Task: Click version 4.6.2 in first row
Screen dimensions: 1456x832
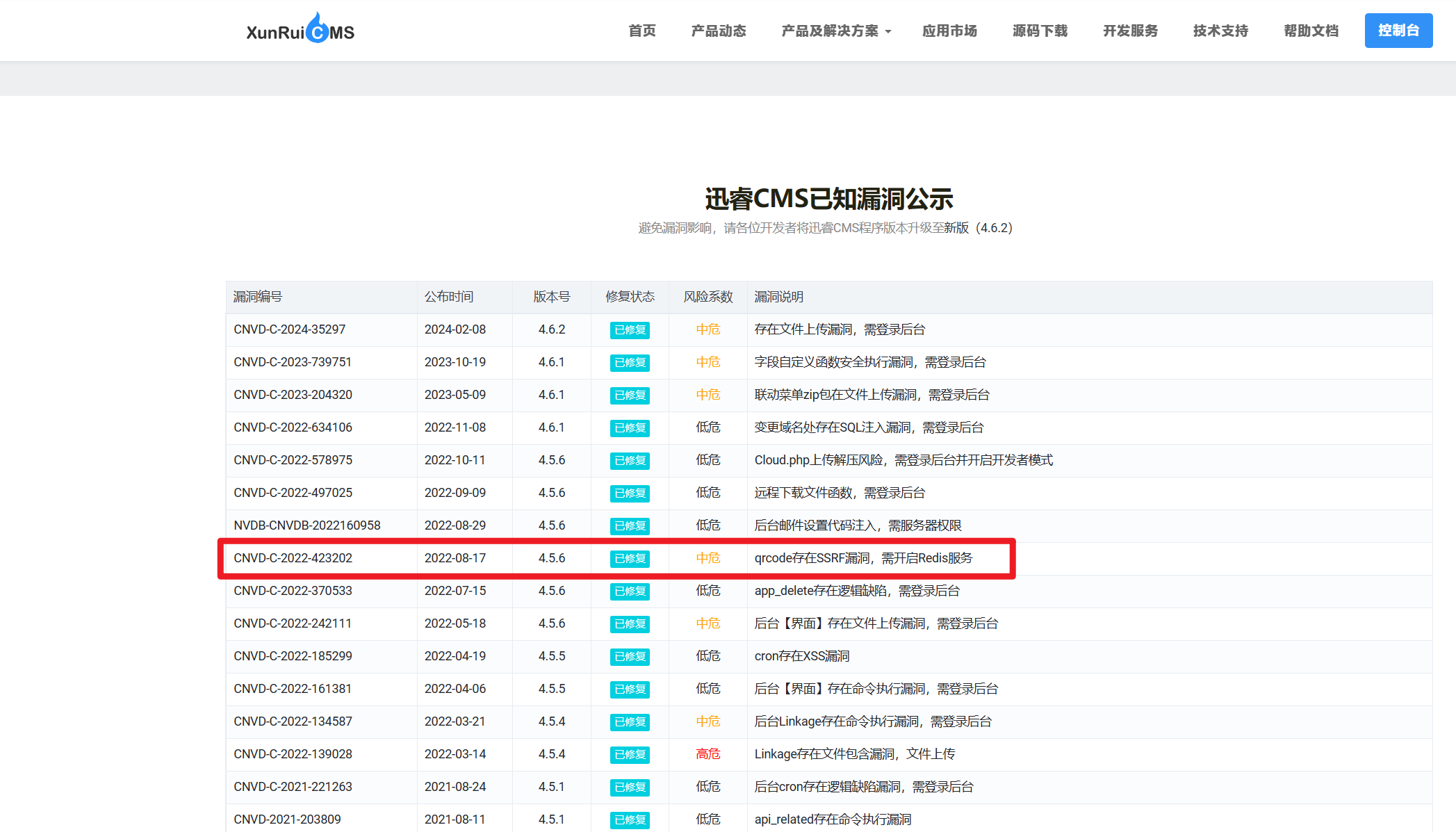Action: [x=552, y=329]
